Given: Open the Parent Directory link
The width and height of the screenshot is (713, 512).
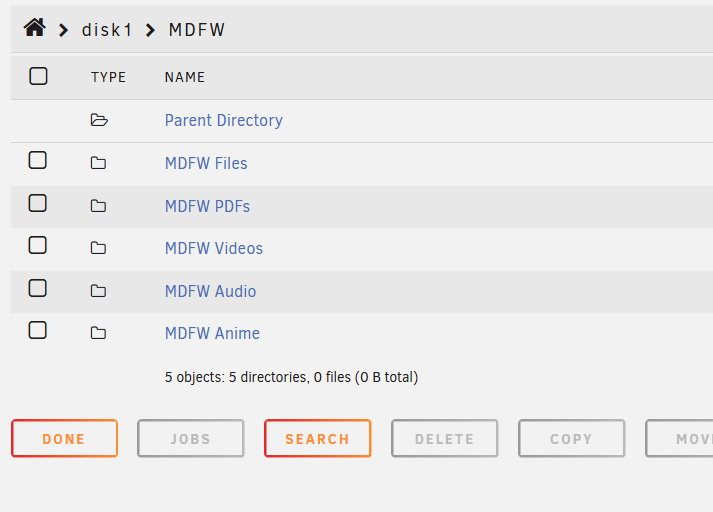Looking at the screenshot, I should (x=224, y=120).
